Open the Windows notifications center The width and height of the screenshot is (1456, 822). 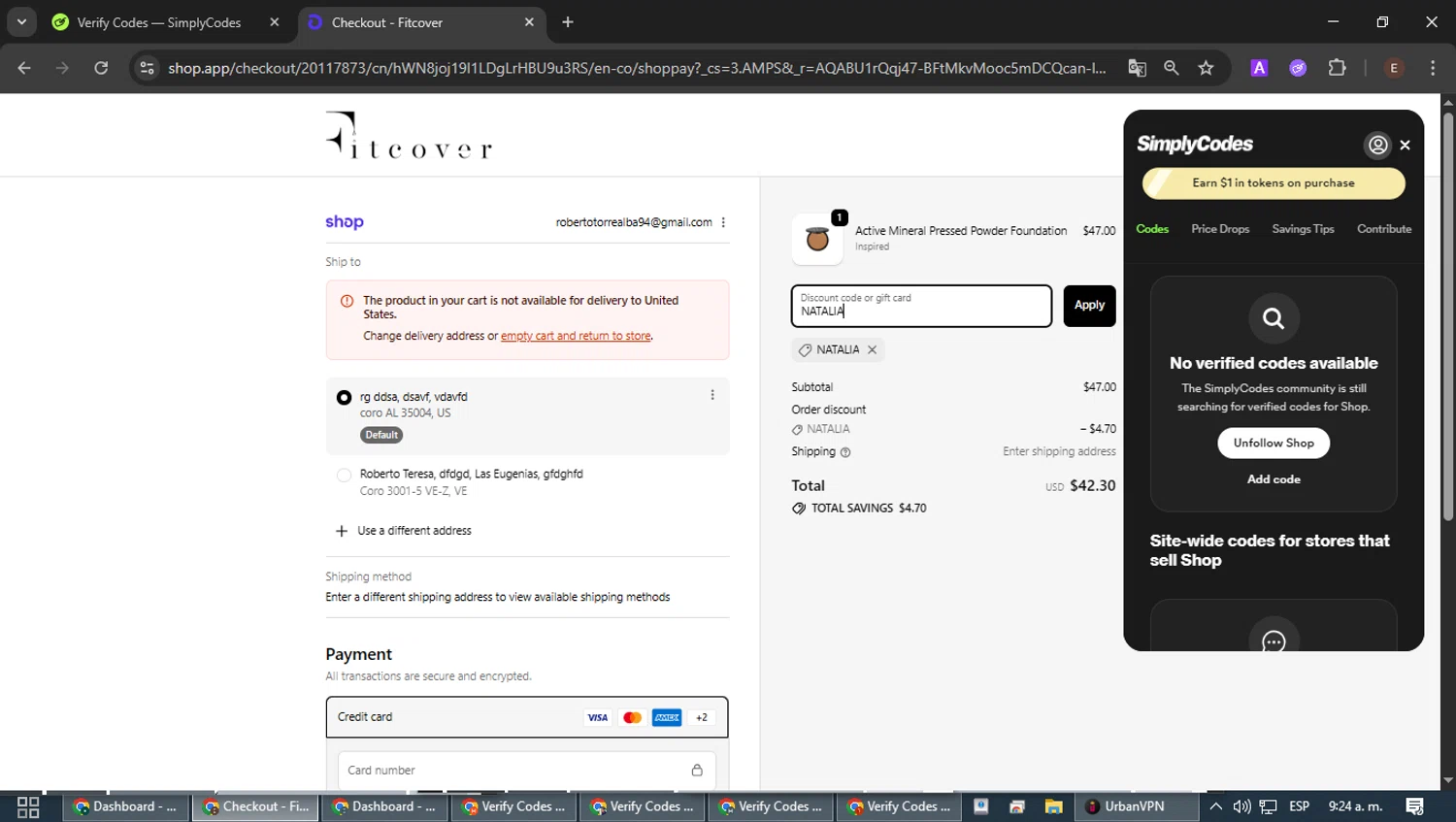(1414, 807)
